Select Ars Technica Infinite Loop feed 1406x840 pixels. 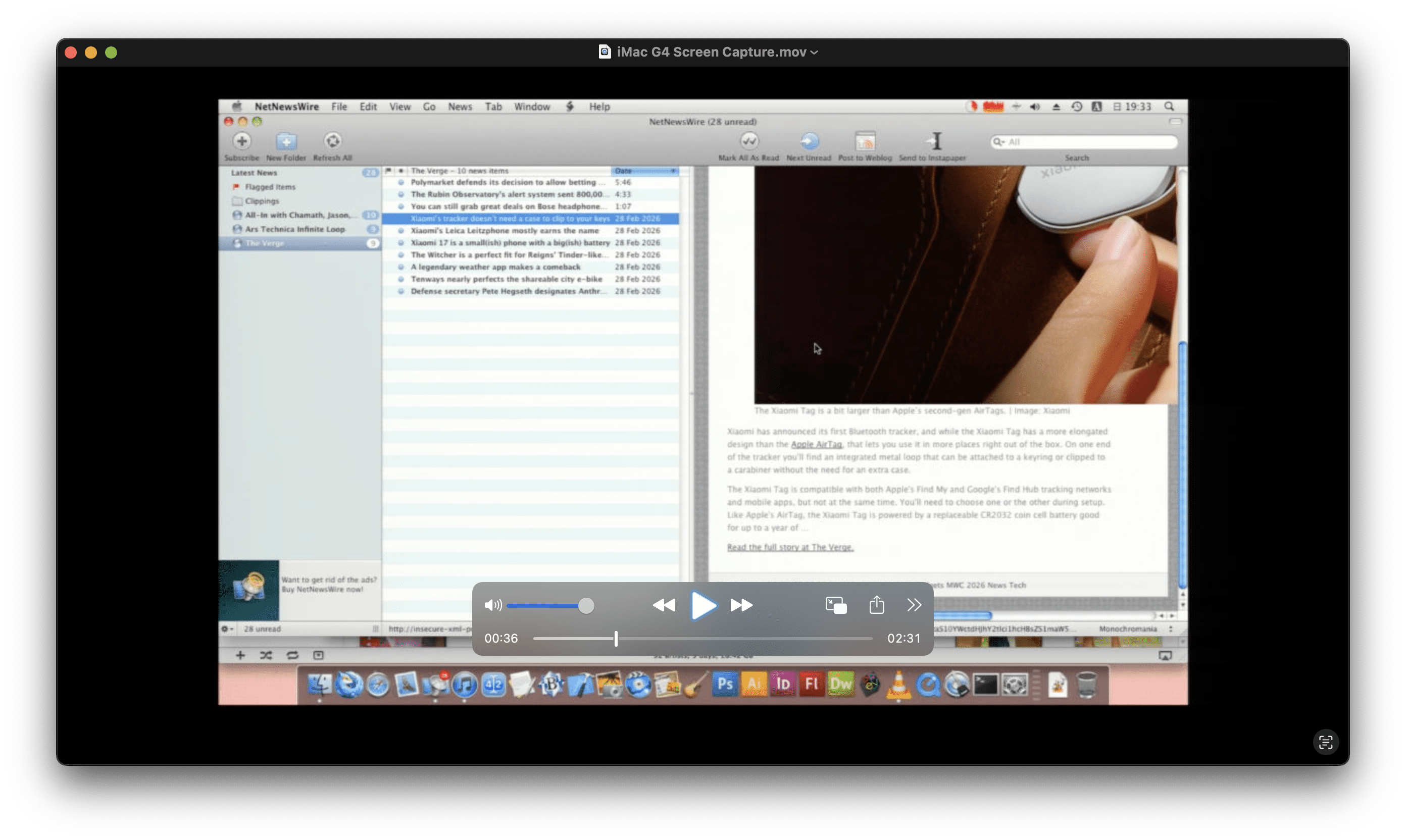tap(294, 229)
